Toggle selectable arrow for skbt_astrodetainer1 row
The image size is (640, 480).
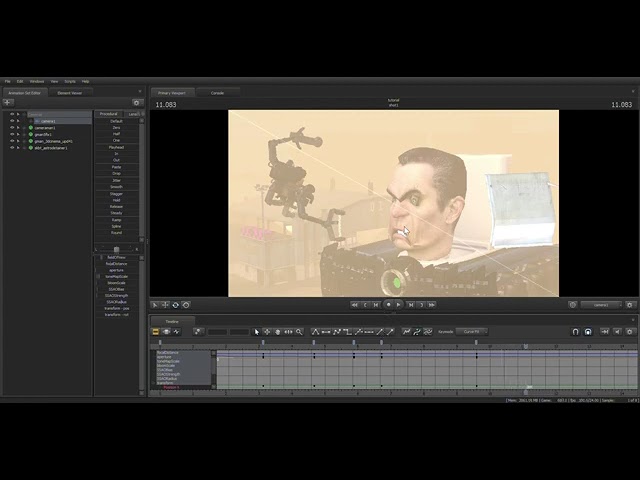18,148
